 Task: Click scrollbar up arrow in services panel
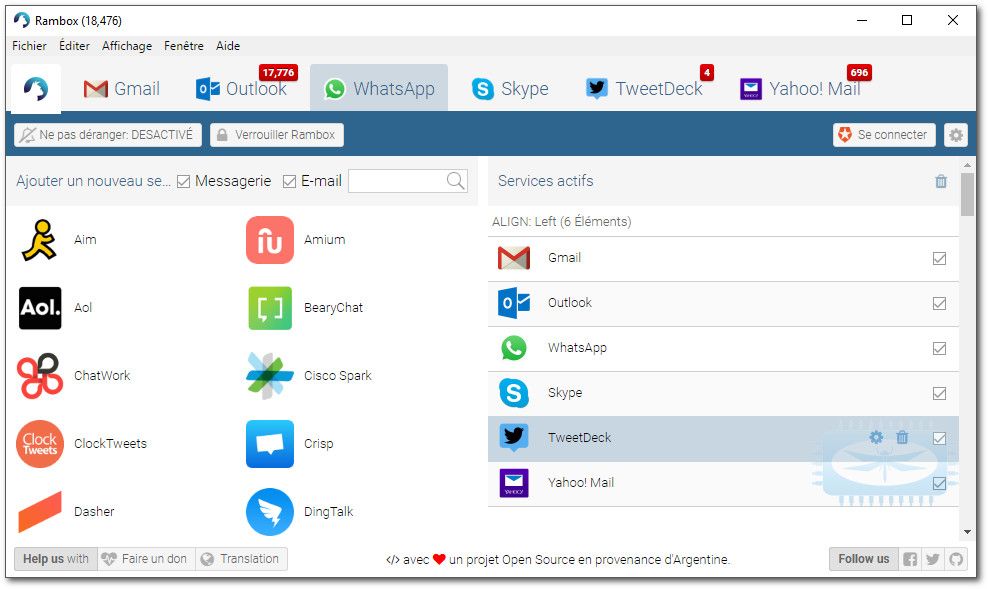tap(967, 165)
